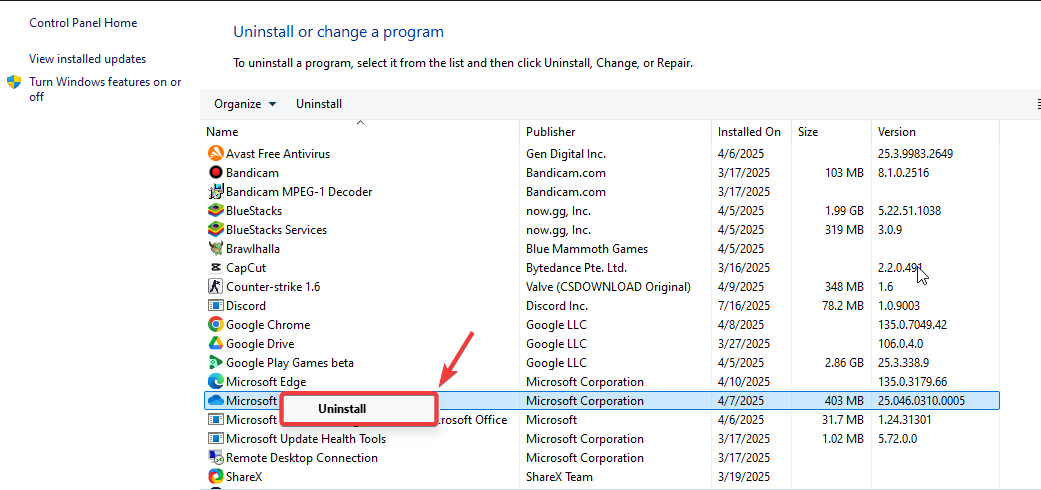
Task: Click the 78.2 MB size value
Action: (842, 306)
